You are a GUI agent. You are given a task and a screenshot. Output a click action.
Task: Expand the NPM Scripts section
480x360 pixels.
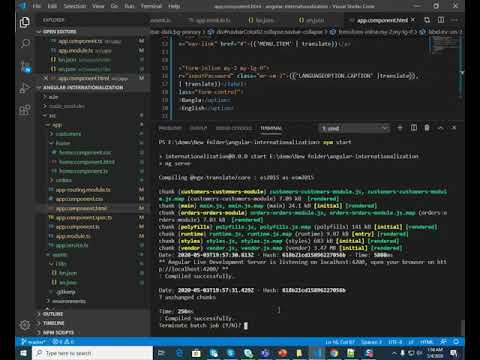pyautogui.click(x=58, y=333)
